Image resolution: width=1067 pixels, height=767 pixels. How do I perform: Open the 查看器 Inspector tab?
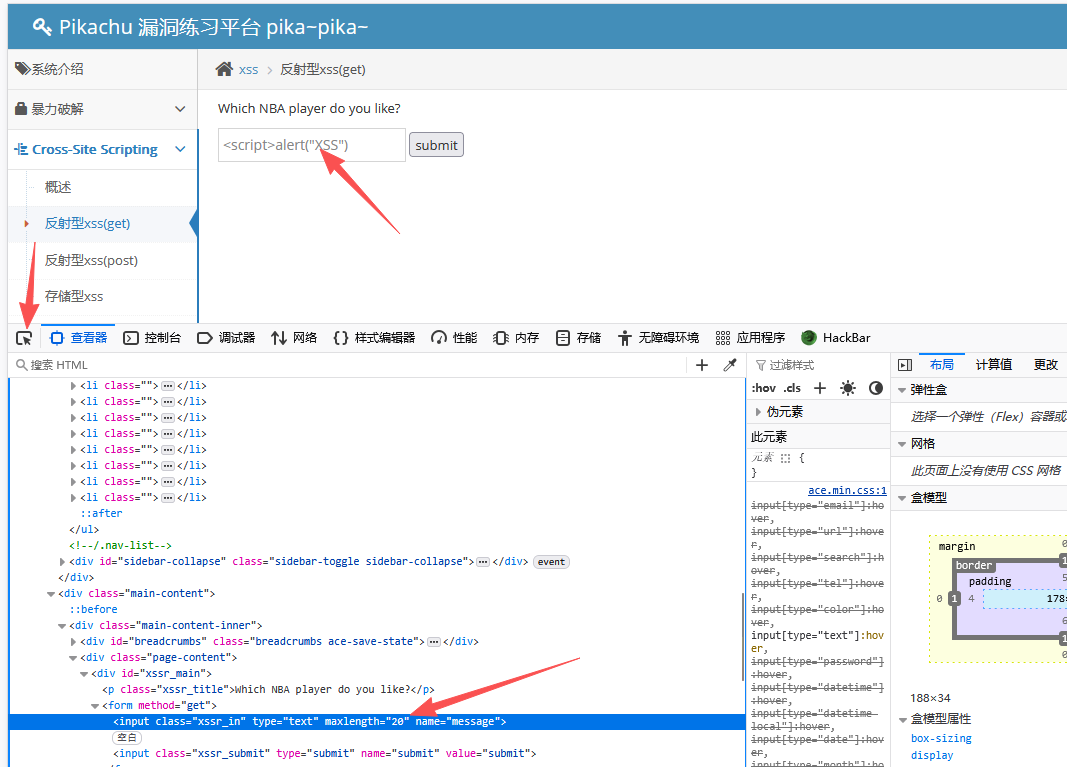pyautogui.click(x=79, y=338)
